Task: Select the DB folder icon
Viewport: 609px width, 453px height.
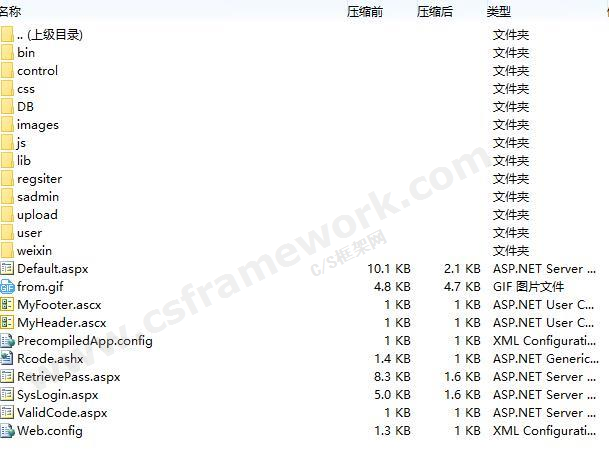Action: coord(7,106)
